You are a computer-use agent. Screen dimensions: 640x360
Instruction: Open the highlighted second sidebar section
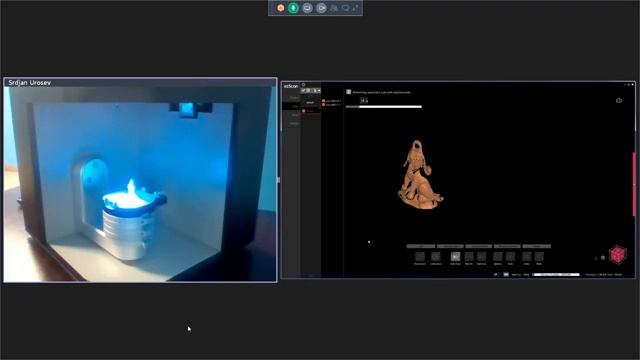[292, 106]
